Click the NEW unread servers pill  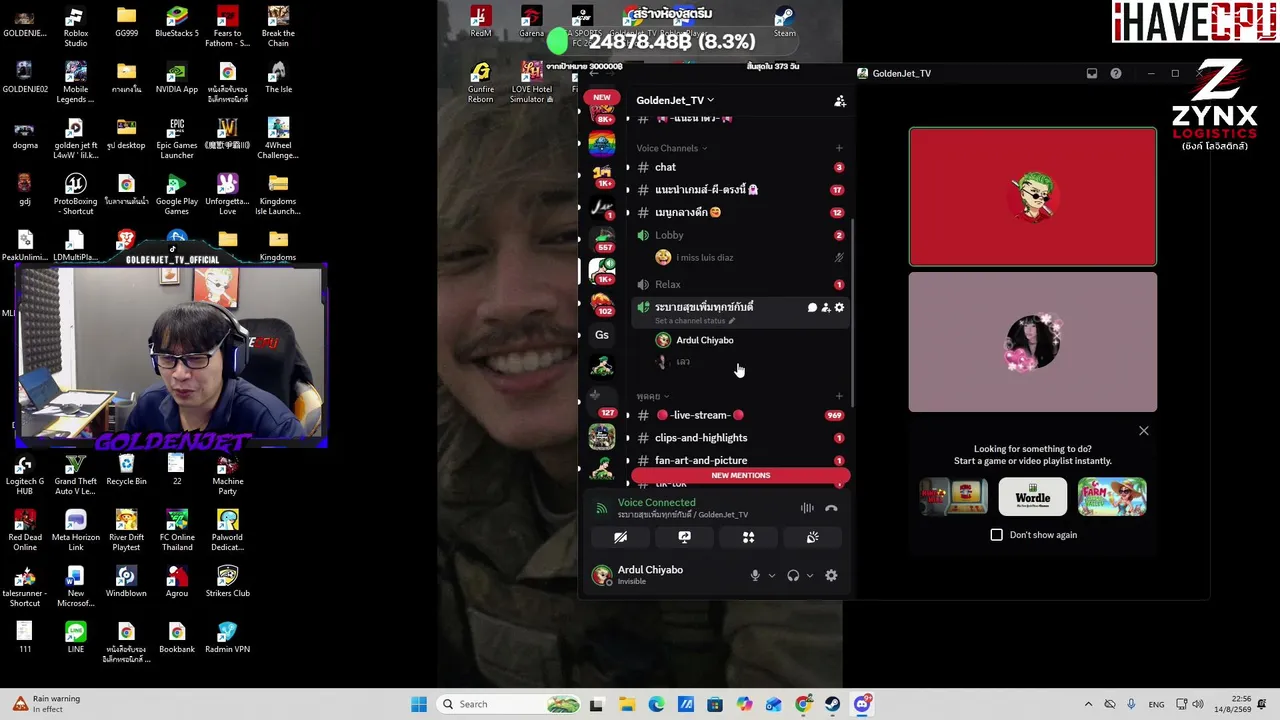tap(601, 98)
